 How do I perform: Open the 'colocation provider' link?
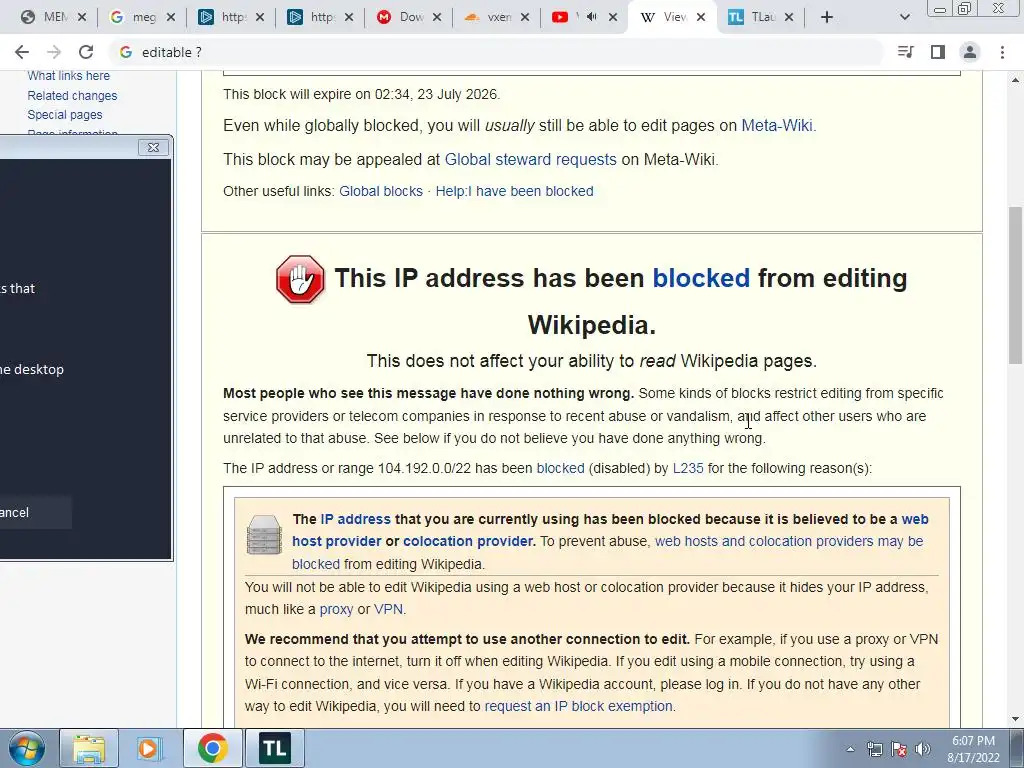pyautogui.click(x=469, y=541)
